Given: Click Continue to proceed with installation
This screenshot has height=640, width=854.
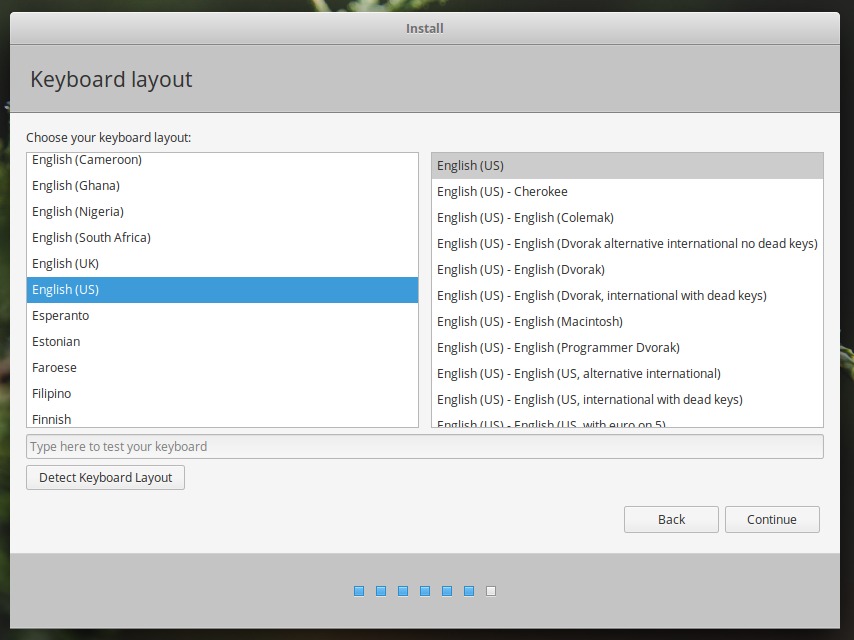Looking at the screenshot, I should pos(772,519).
